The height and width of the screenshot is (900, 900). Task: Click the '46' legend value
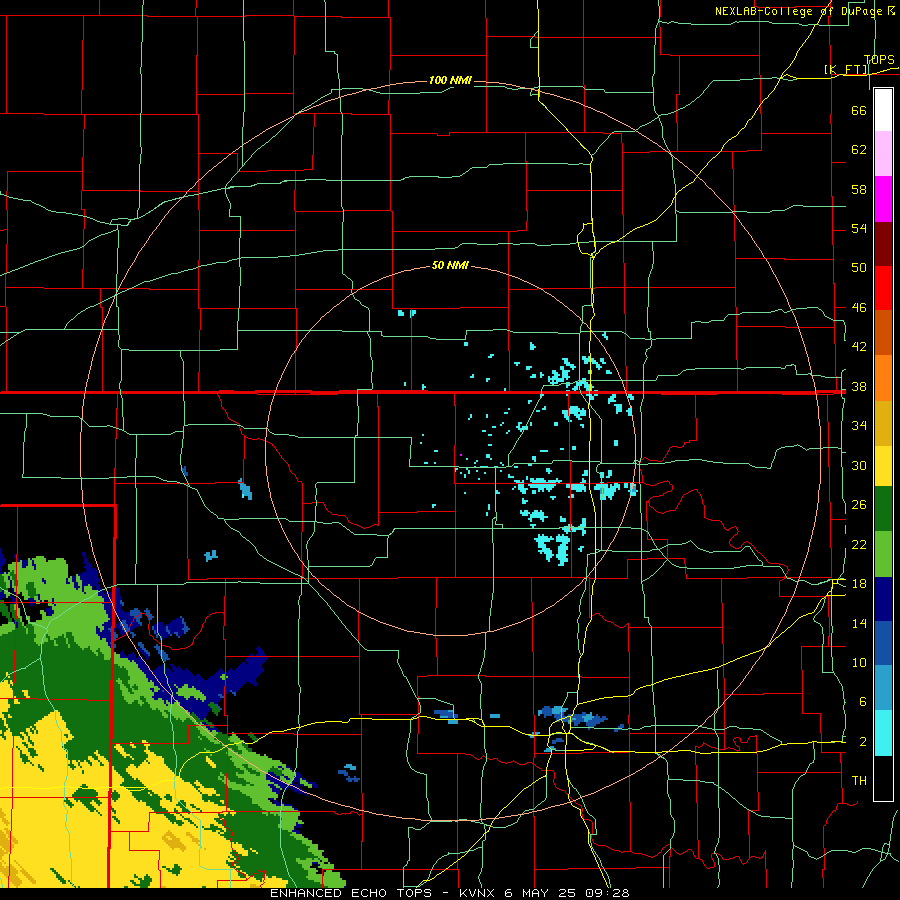[859, 308]
